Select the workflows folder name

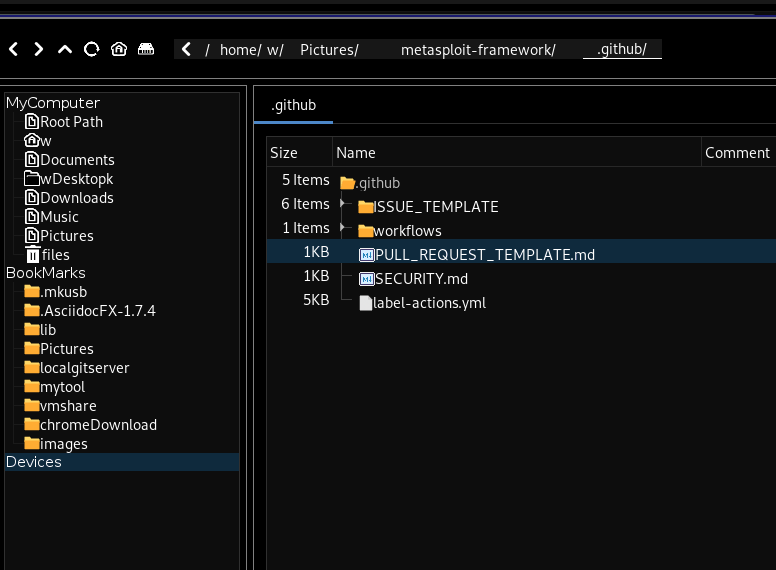[407, 231]
